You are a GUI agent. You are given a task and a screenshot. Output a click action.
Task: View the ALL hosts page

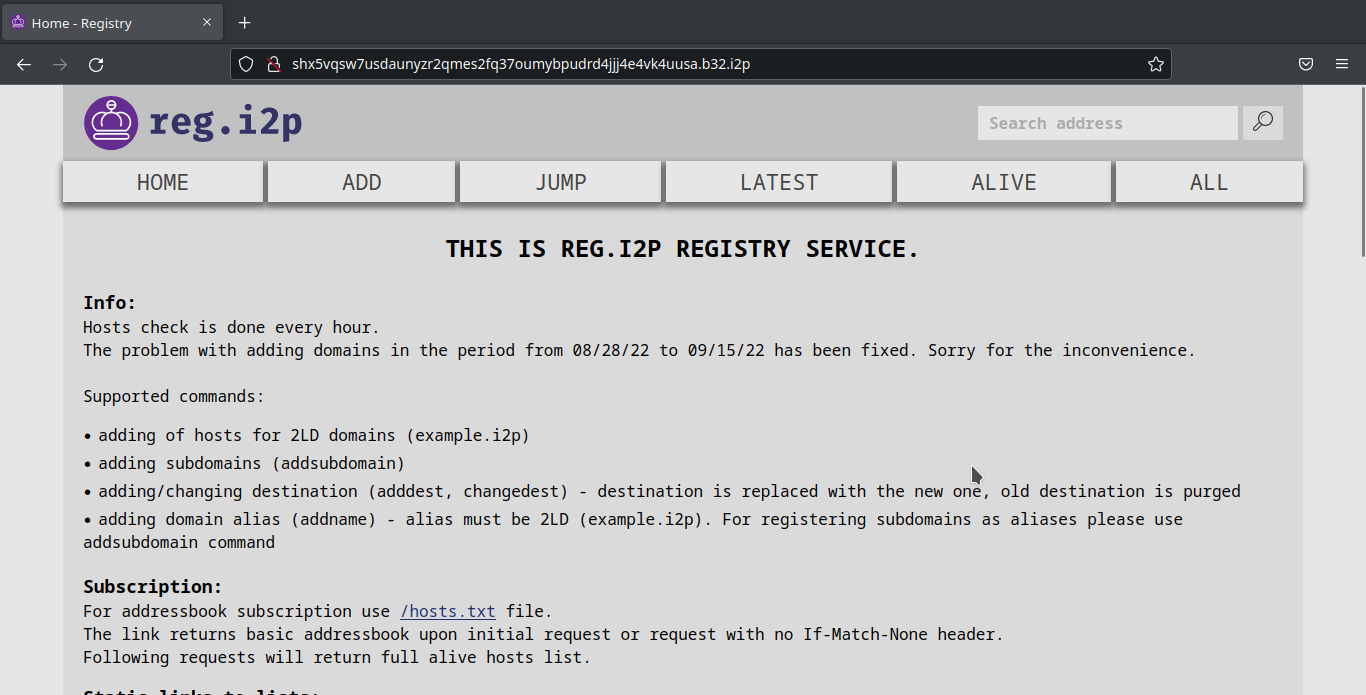pyautogui.click(x=1208, y=182)
